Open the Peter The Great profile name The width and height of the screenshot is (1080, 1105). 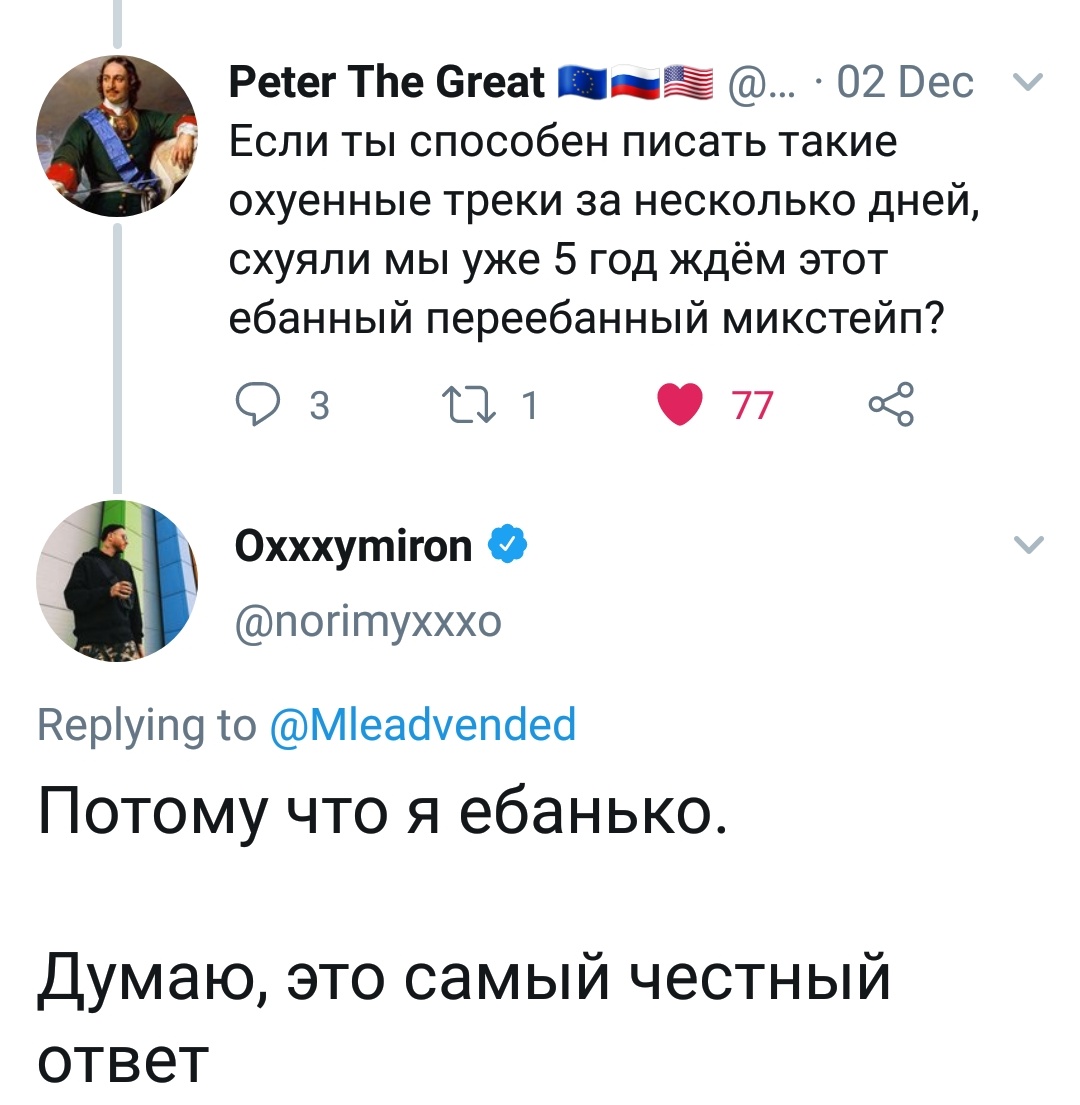click(x=387, y=83)
